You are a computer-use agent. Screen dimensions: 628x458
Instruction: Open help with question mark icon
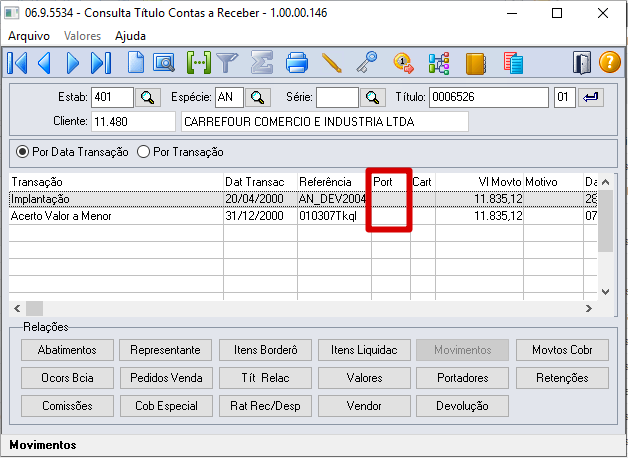(610, 63)
